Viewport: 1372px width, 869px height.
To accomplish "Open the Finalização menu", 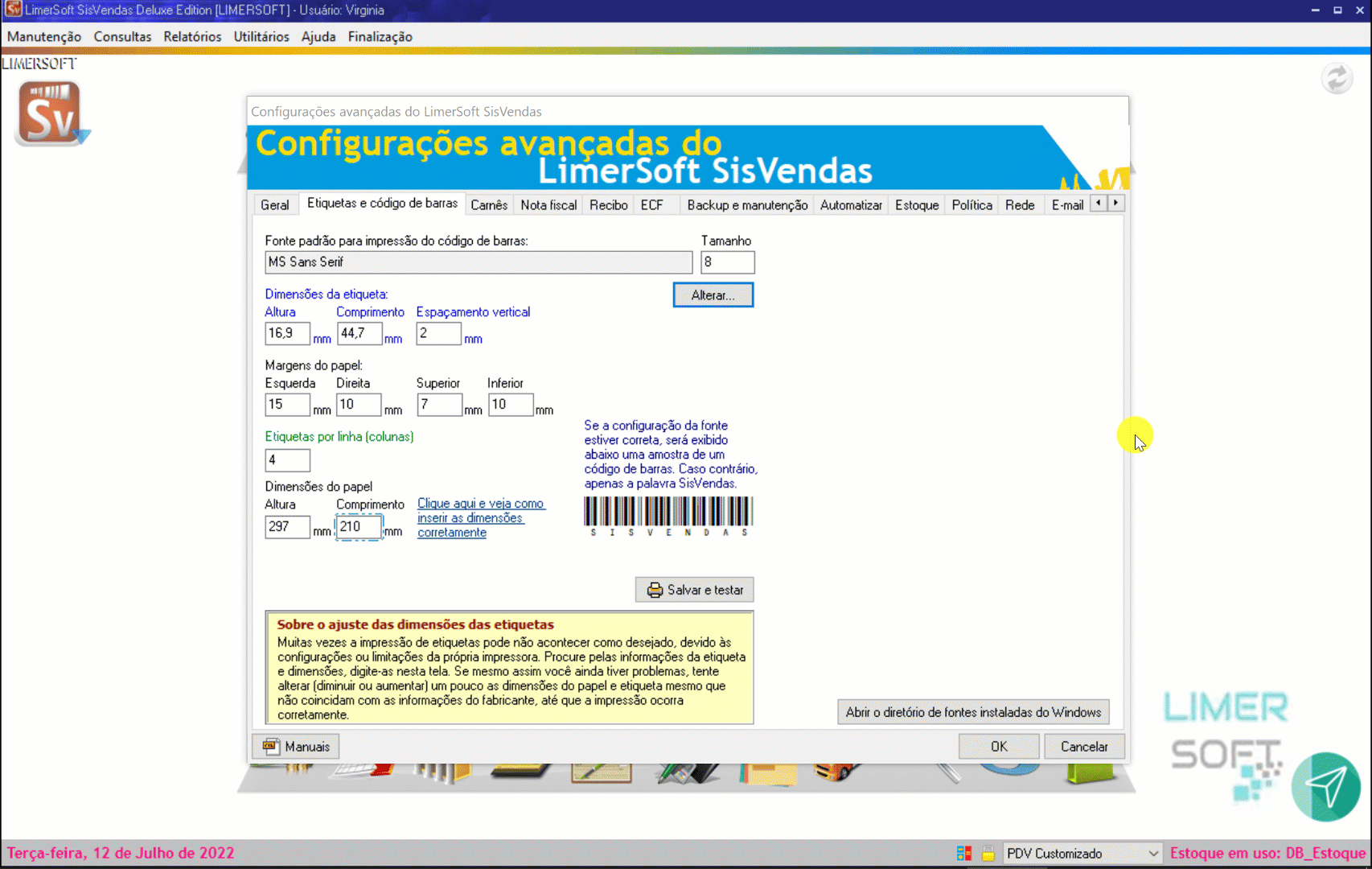I will coord(380,37).
